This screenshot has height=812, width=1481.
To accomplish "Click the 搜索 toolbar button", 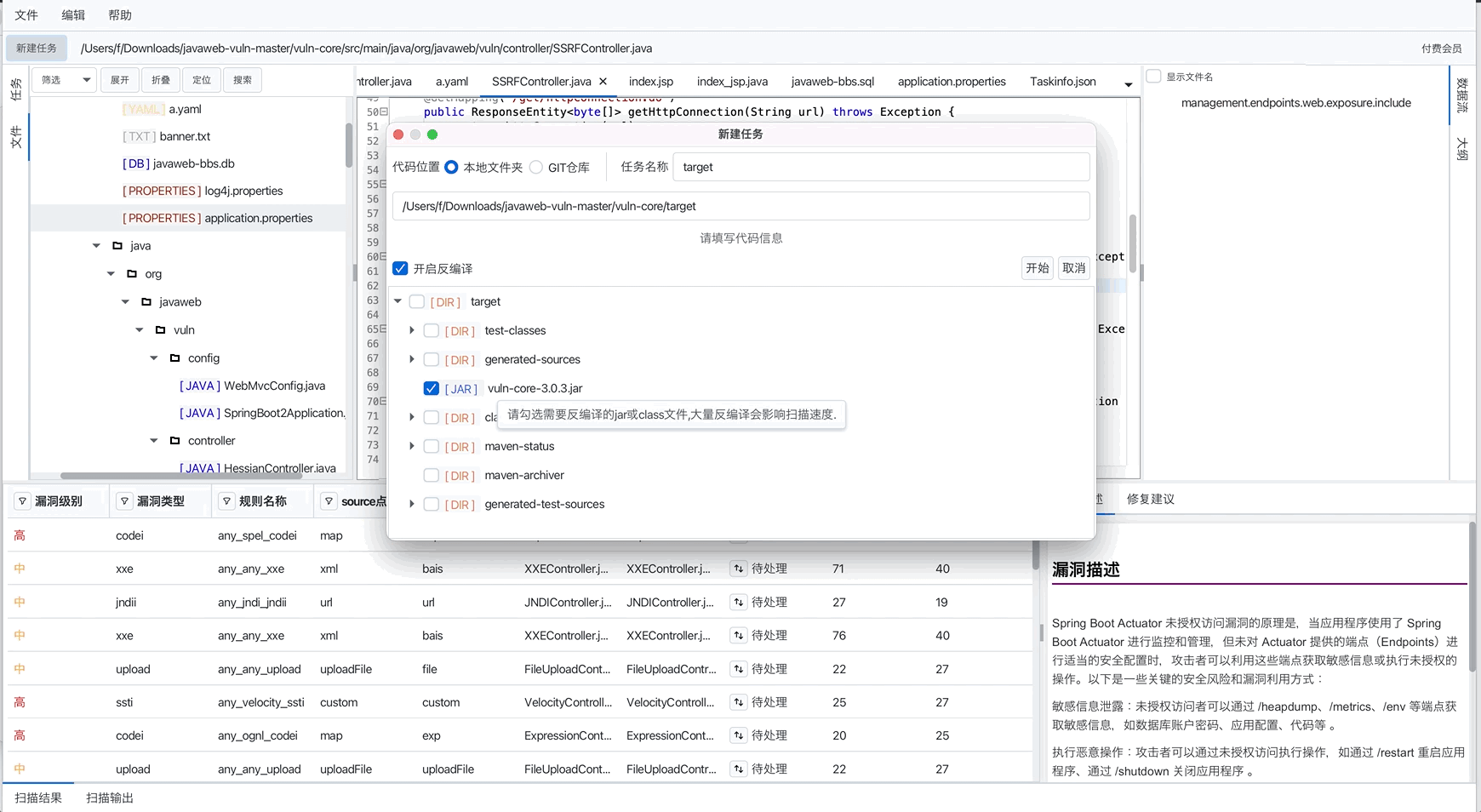I will [243, 80].
